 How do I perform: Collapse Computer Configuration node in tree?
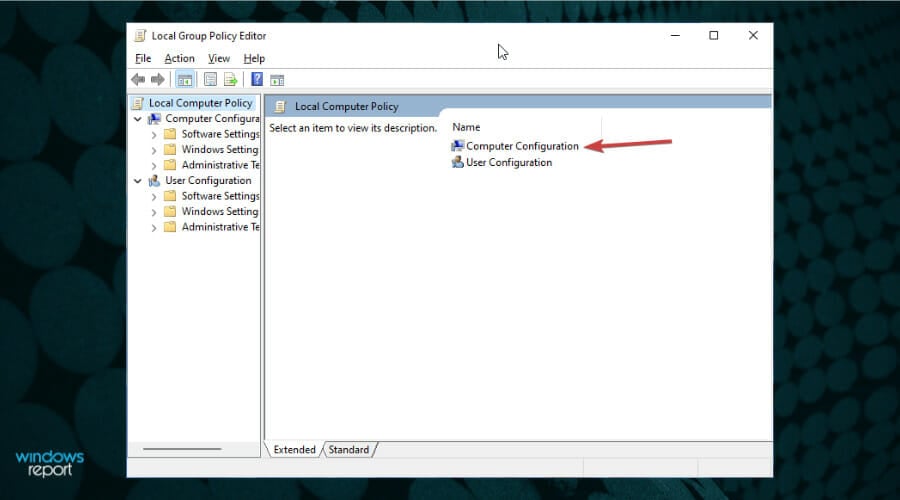(x=138, y=119)
